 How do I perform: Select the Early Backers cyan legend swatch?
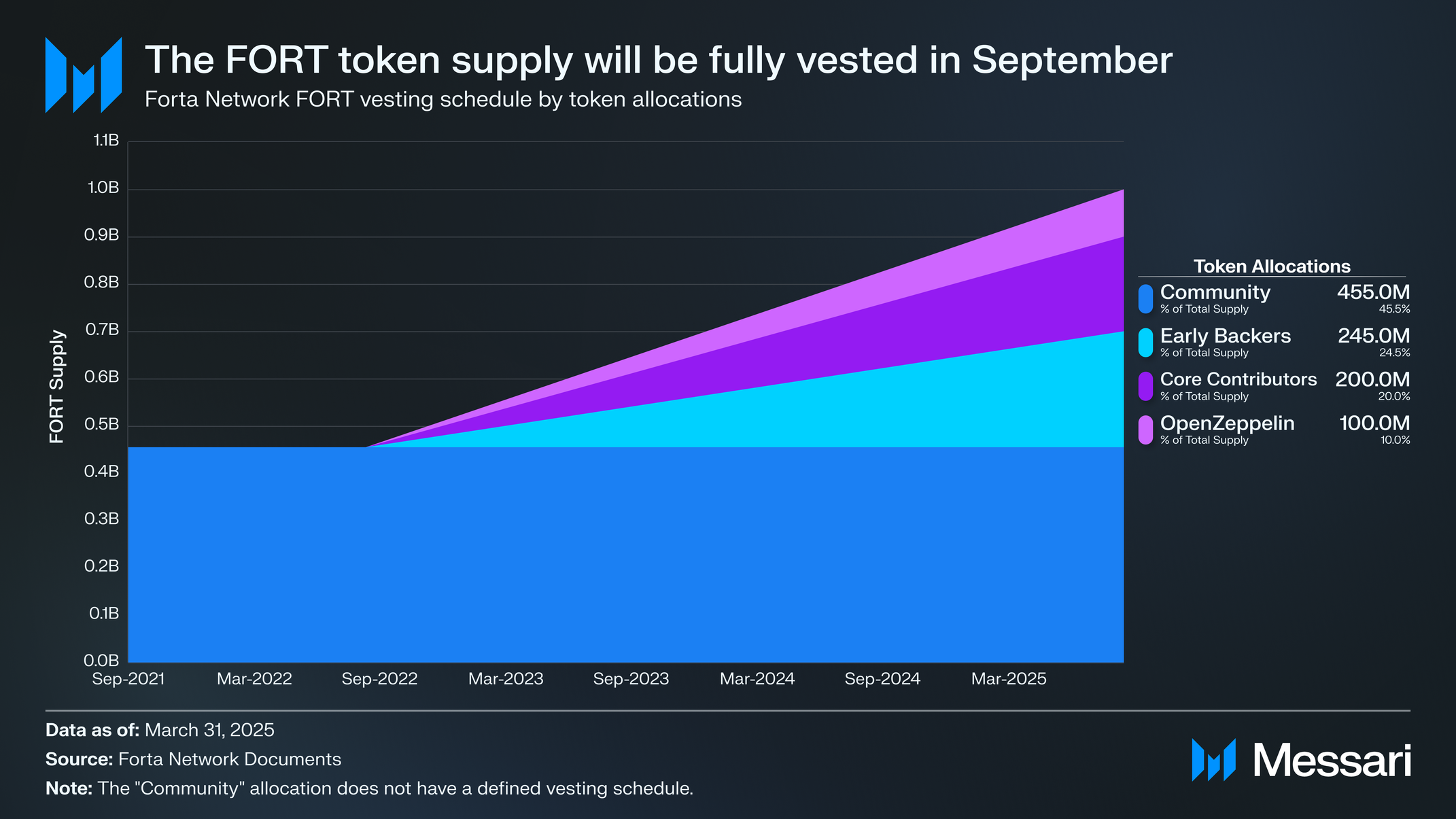pyautogui.click(x=1145, y=343)
